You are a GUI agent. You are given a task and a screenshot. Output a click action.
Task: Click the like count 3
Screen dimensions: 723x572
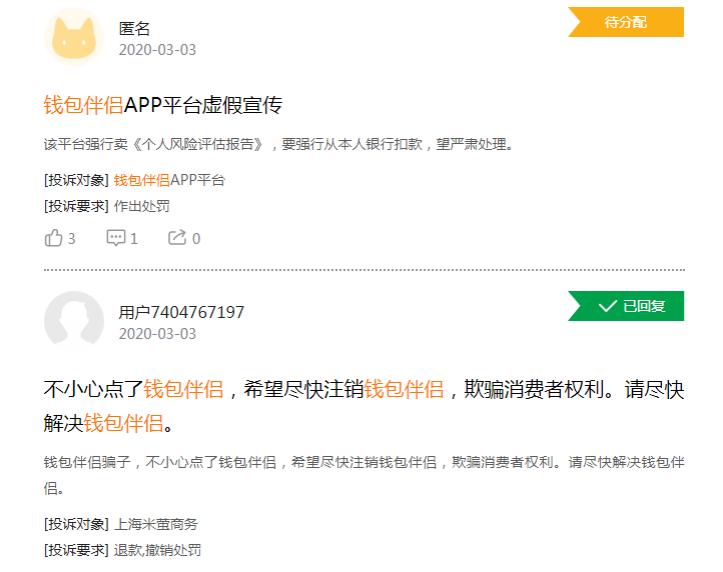(x=71, y=239)
